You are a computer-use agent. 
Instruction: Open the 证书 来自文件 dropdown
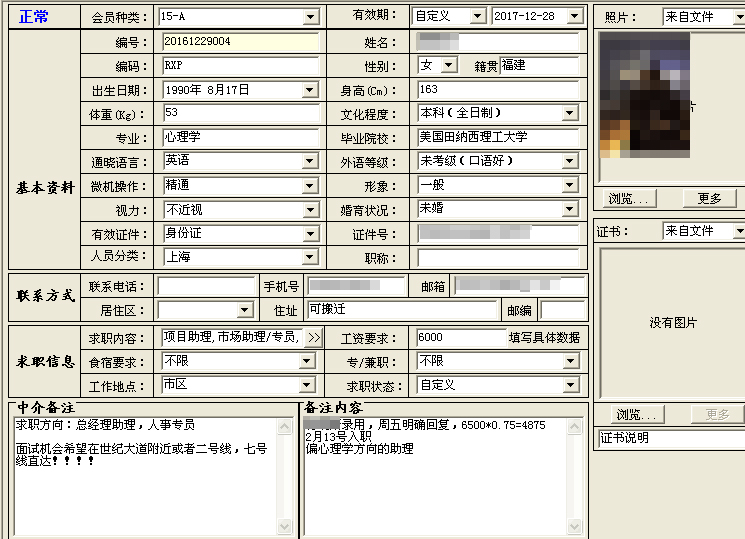pyautogui.click(x=739, y=231)
